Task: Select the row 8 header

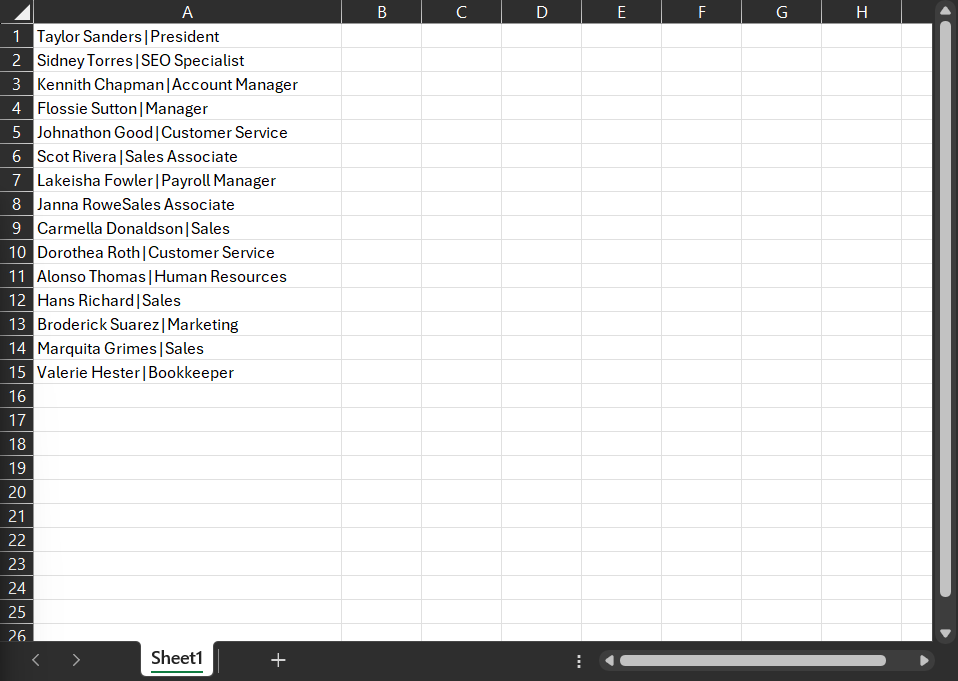Action: point(17,204)
